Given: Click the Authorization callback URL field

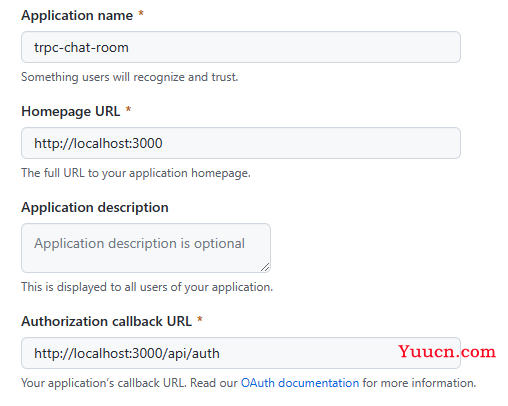Looking at the screenshot, I should pos(241,353).
